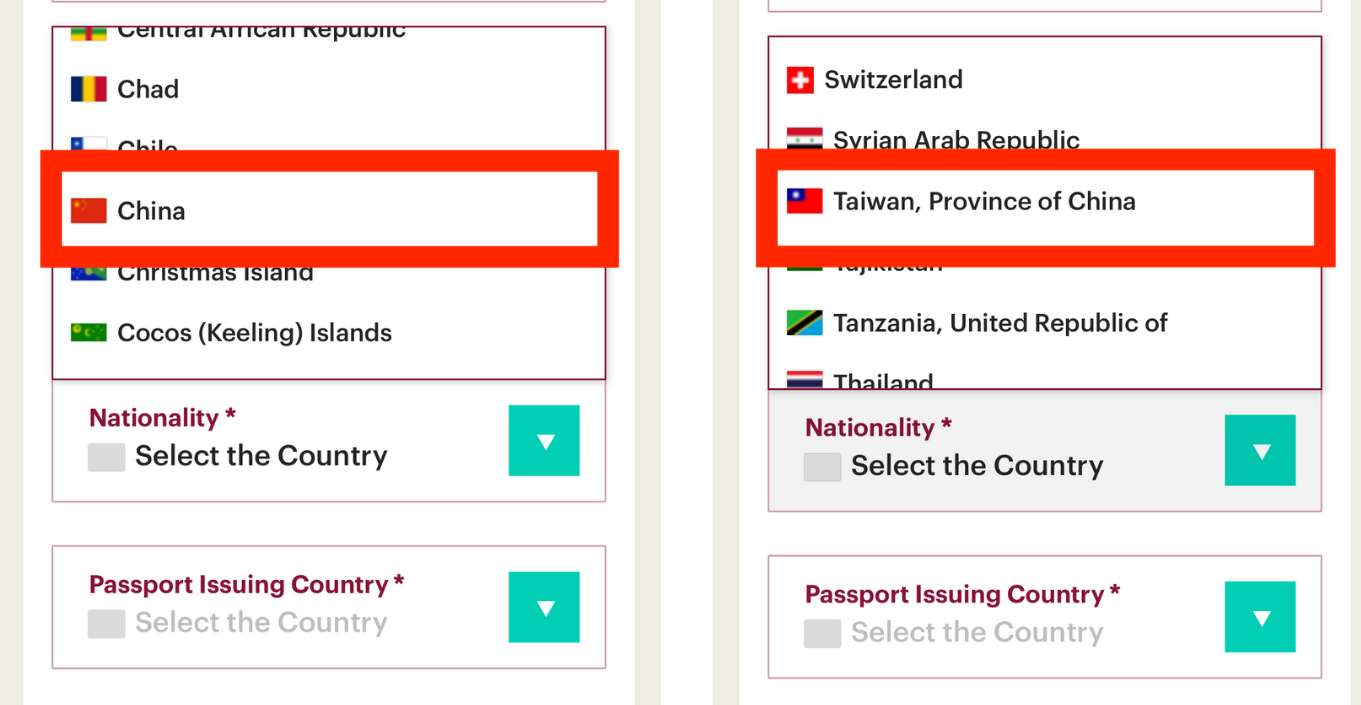
Task: Click the Taiwan flag icon
Action: pyautogui.click(x=804, y=201)
